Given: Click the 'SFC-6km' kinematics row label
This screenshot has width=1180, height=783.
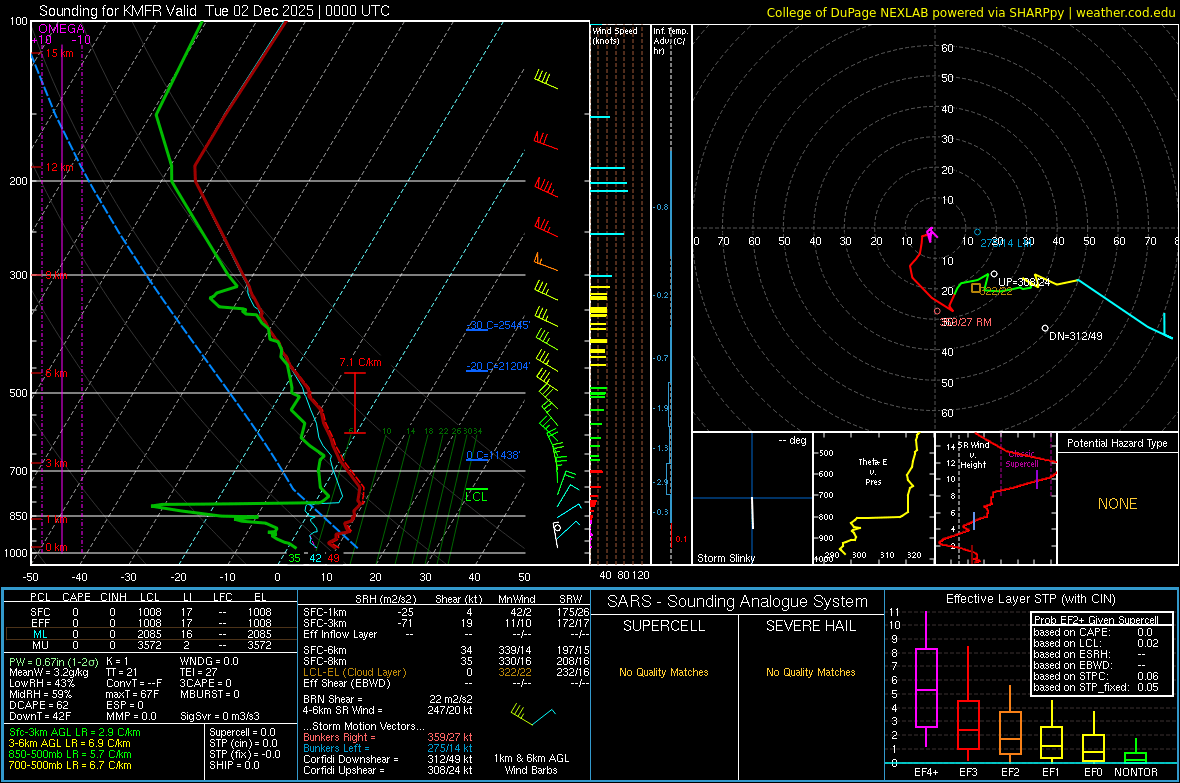Looking at the screenshot, I should pyautogui.click(x=325, y=650).
